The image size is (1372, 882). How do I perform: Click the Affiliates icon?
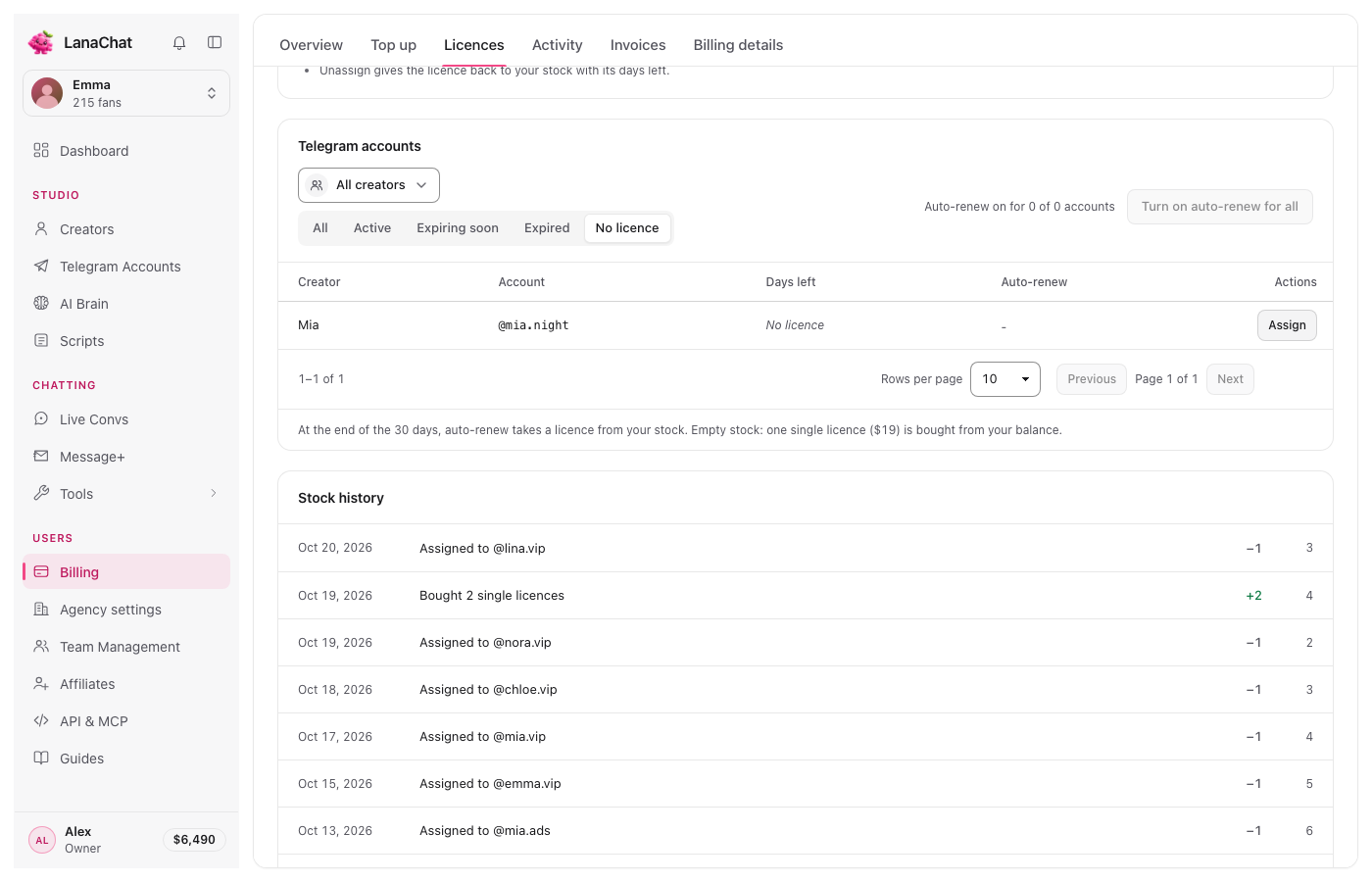pyautogui.click(x=41, y=683)
